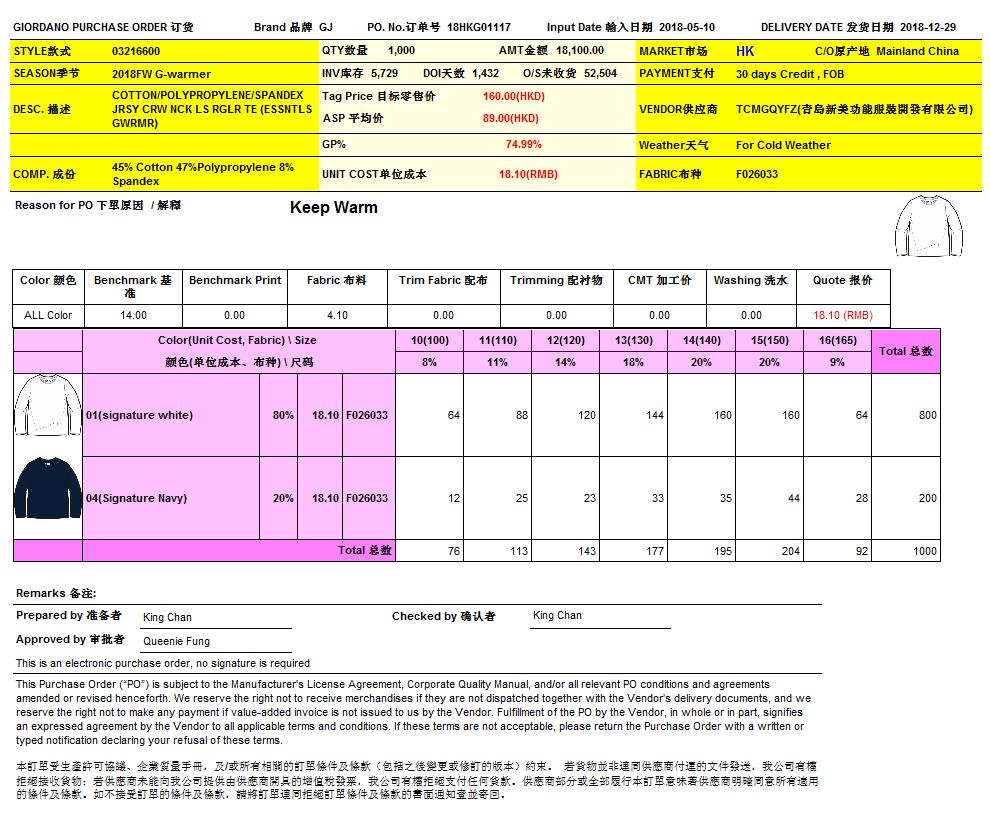
Task: Select the GP% value 74.99%
Action: [x=523, y=144]
